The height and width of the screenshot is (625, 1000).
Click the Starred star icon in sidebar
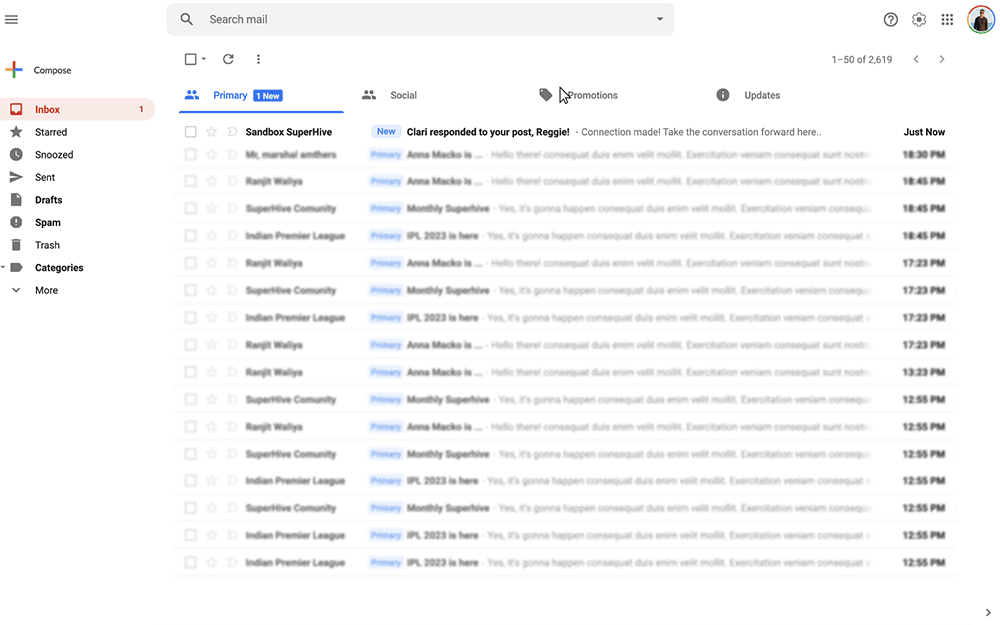click(16, 132)
